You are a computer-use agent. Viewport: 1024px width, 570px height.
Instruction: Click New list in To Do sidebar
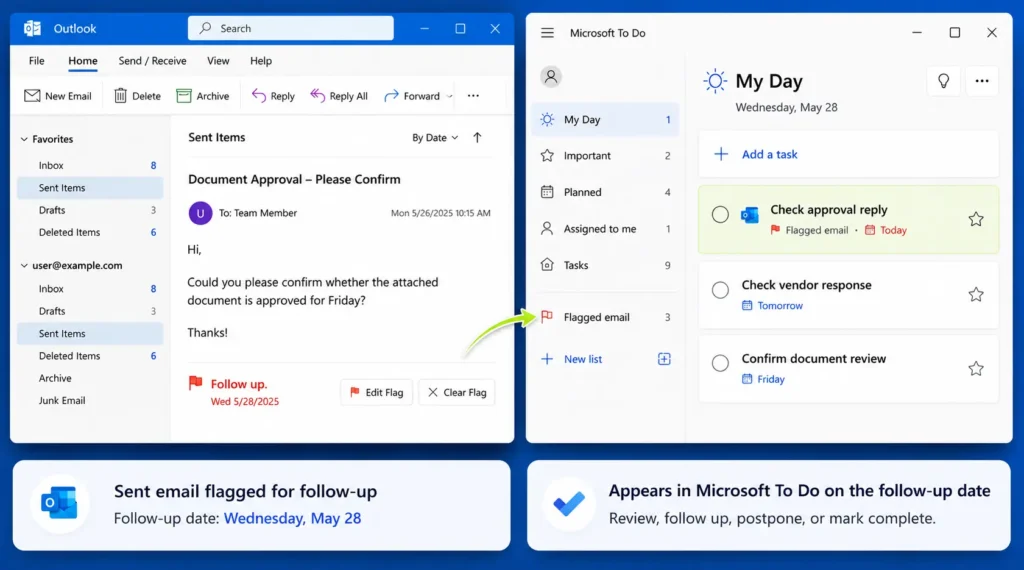(x=583, y=359)
